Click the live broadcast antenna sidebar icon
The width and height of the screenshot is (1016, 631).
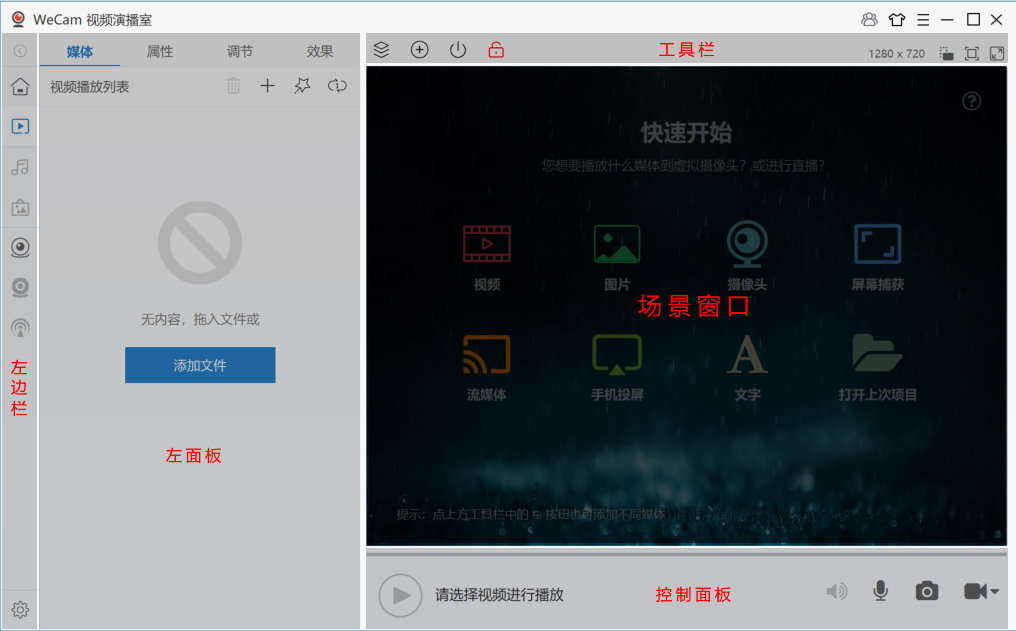[x=20, y=327]
